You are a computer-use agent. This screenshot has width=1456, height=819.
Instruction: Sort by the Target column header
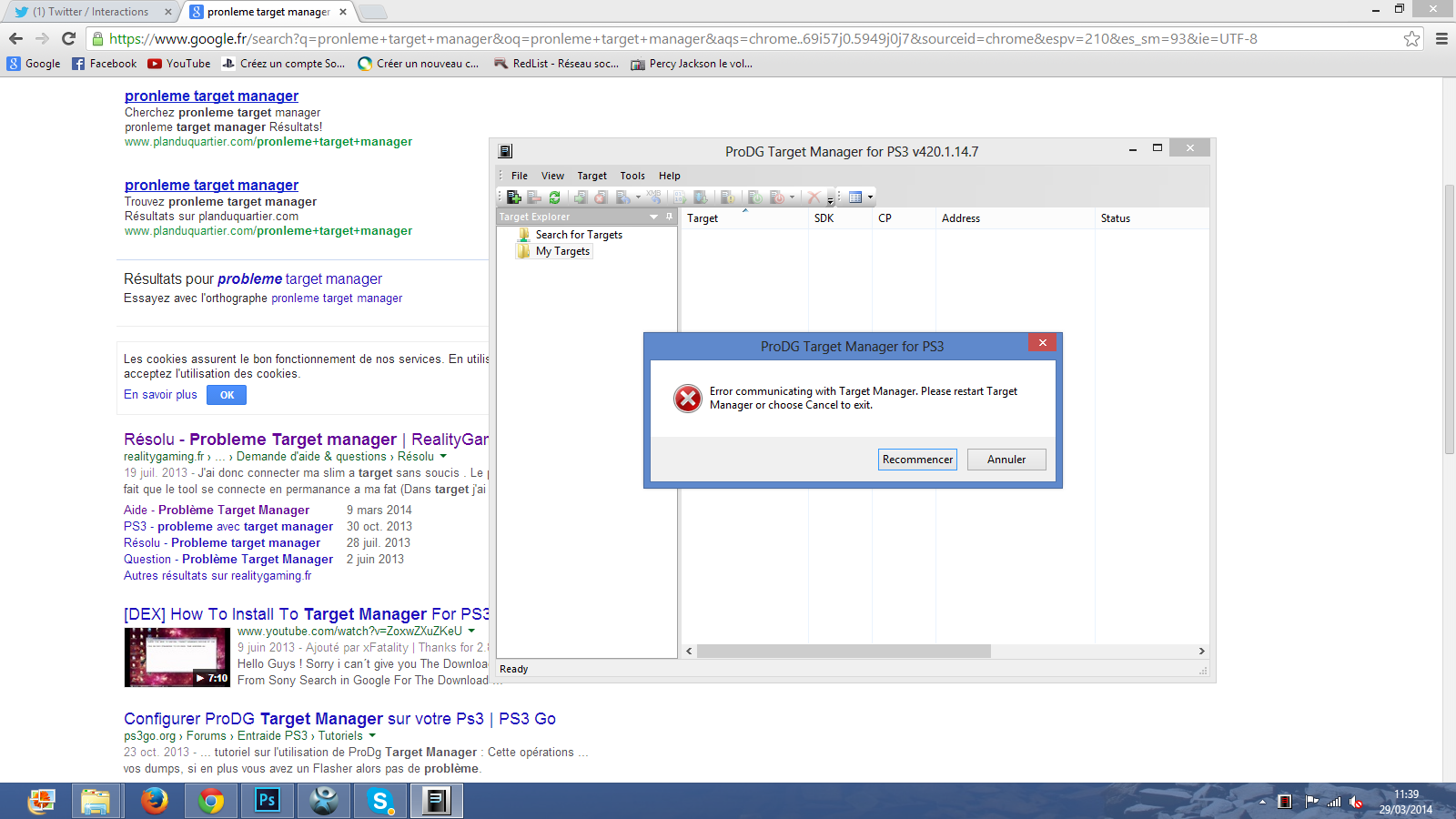(x=745, y=218)
